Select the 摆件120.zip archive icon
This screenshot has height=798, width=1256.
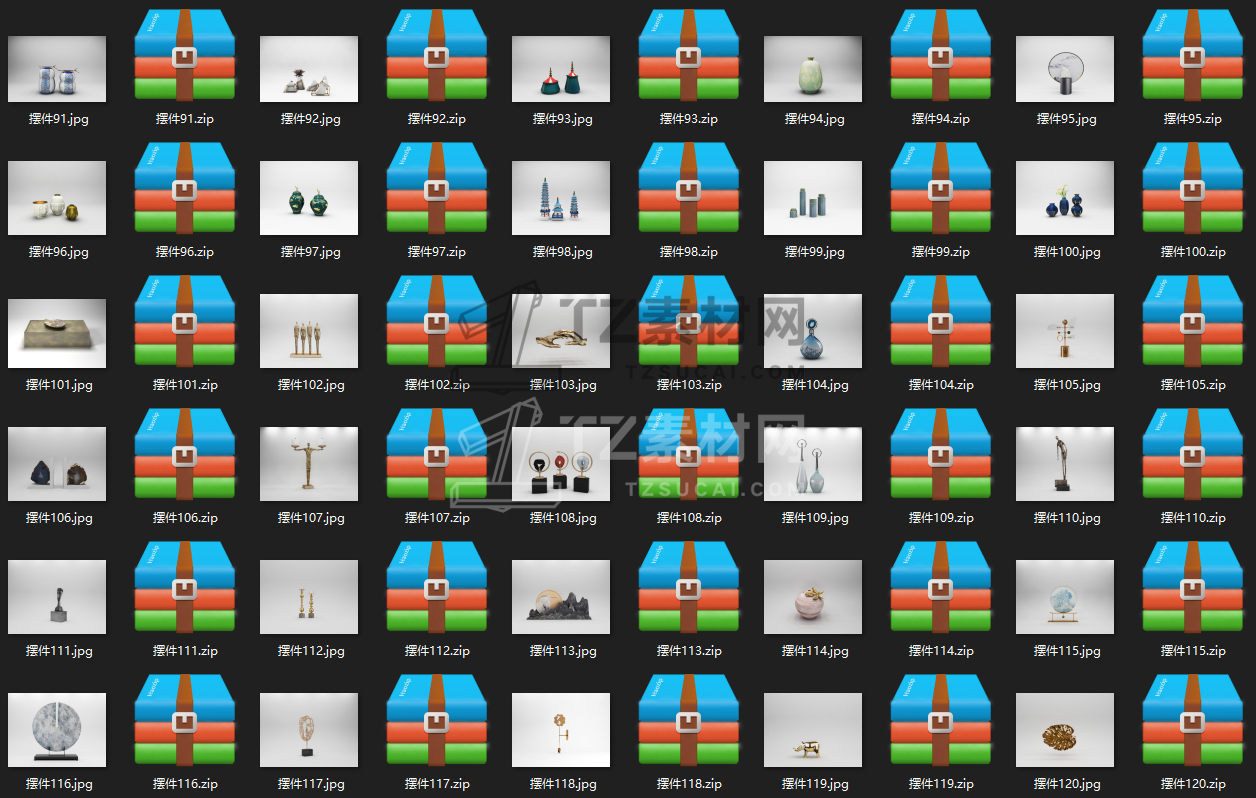pos(1193,720)
